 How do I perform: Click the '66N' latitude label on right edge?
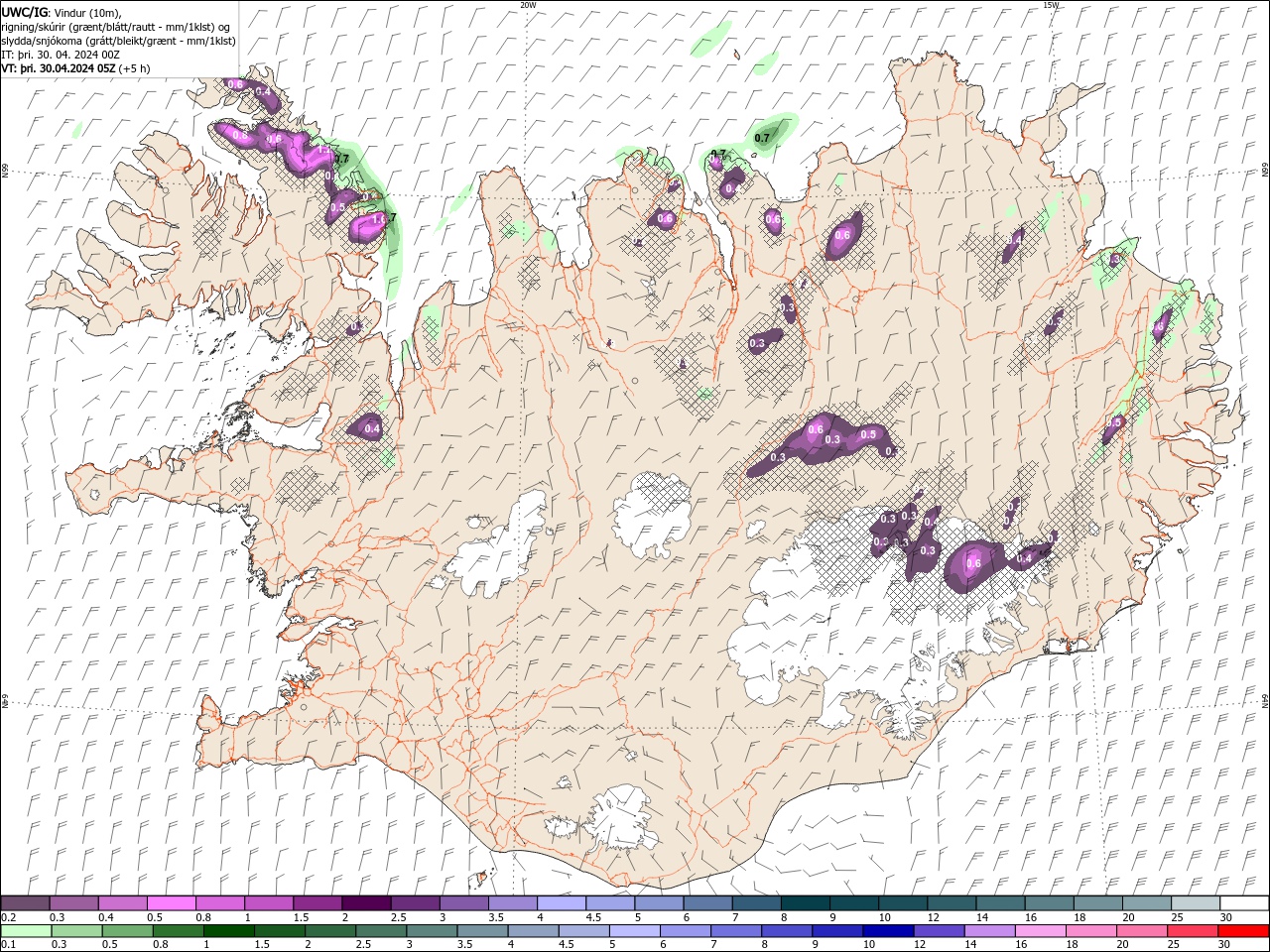(x=1265, y=171)
